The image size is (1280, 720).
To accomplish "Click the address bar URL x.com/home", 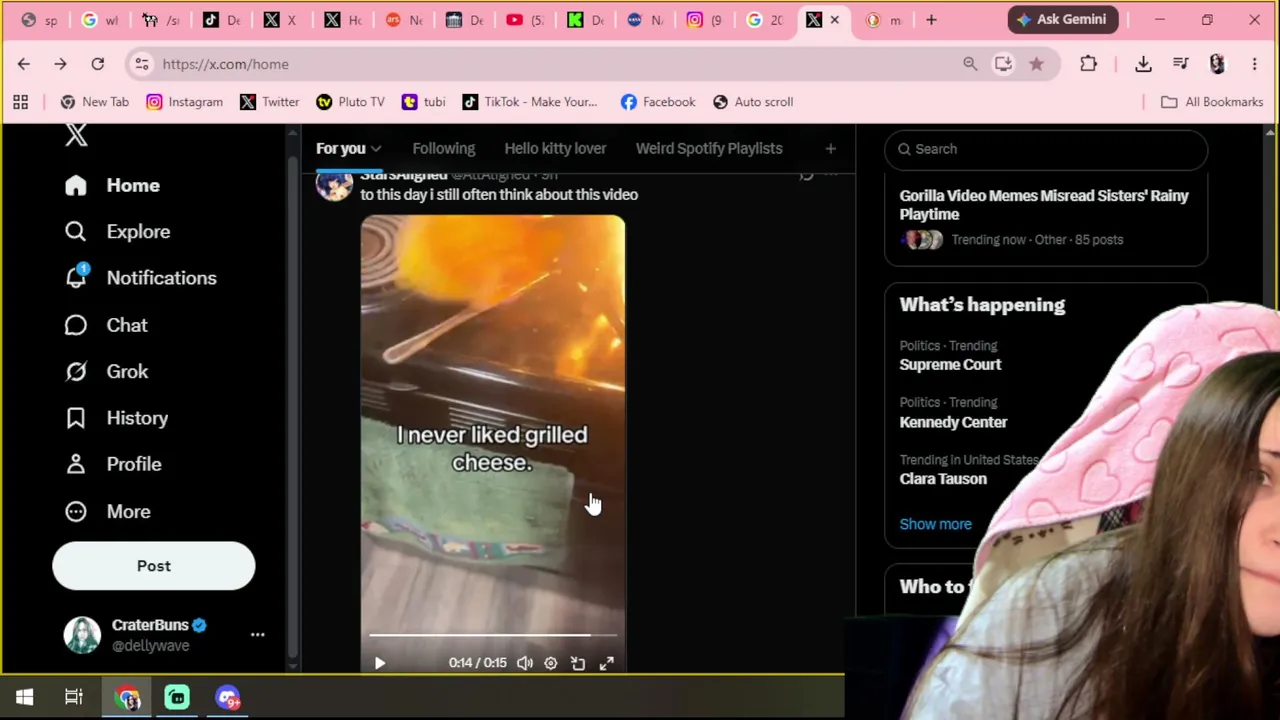I will pos(225,64).
